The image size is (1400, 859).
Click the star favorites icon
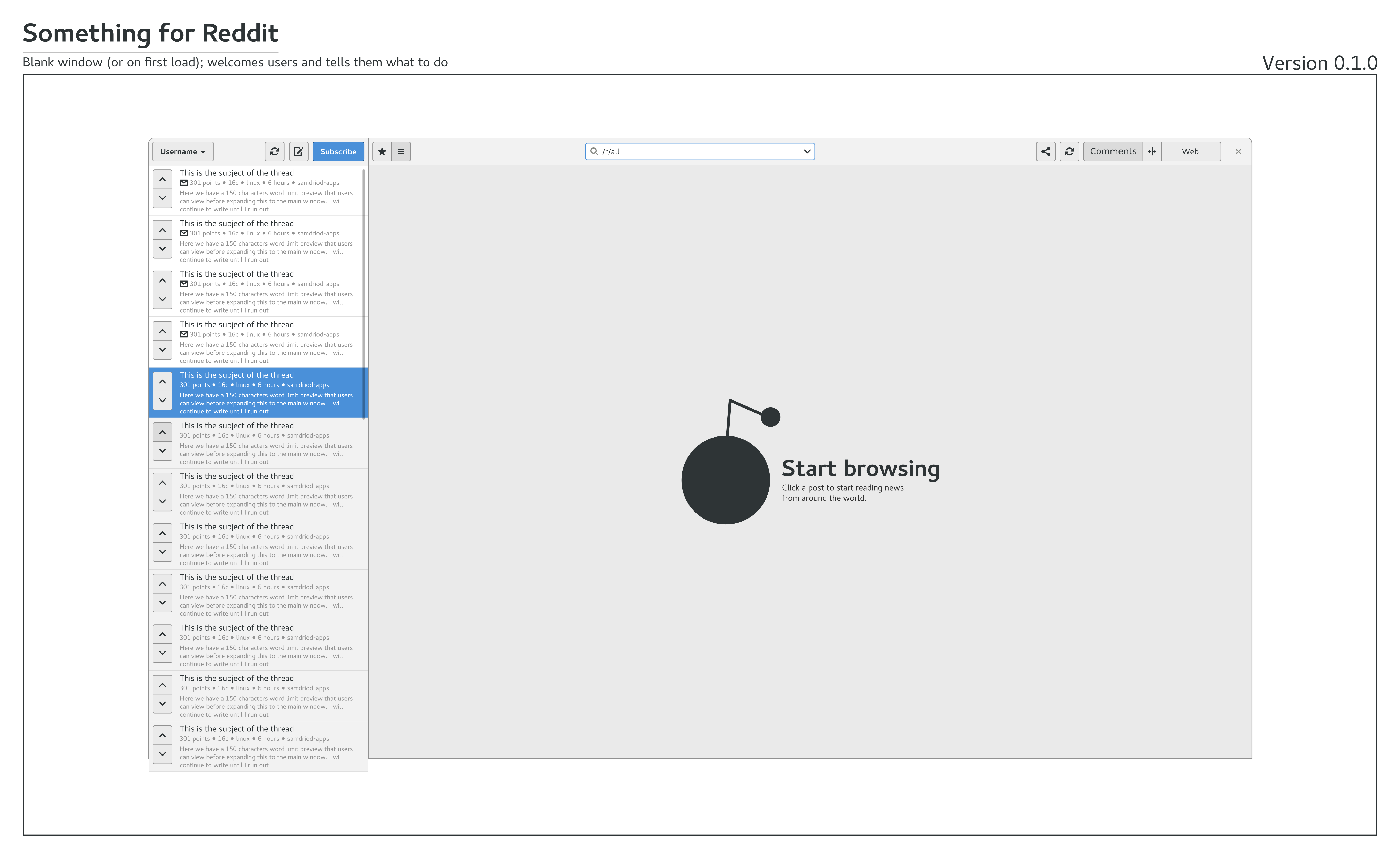click(382, 152)
